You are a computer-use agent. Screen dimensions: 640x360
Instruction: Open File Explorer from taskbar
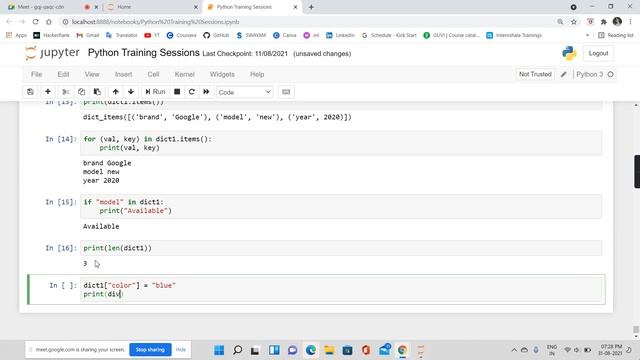(x=329, y=350)
